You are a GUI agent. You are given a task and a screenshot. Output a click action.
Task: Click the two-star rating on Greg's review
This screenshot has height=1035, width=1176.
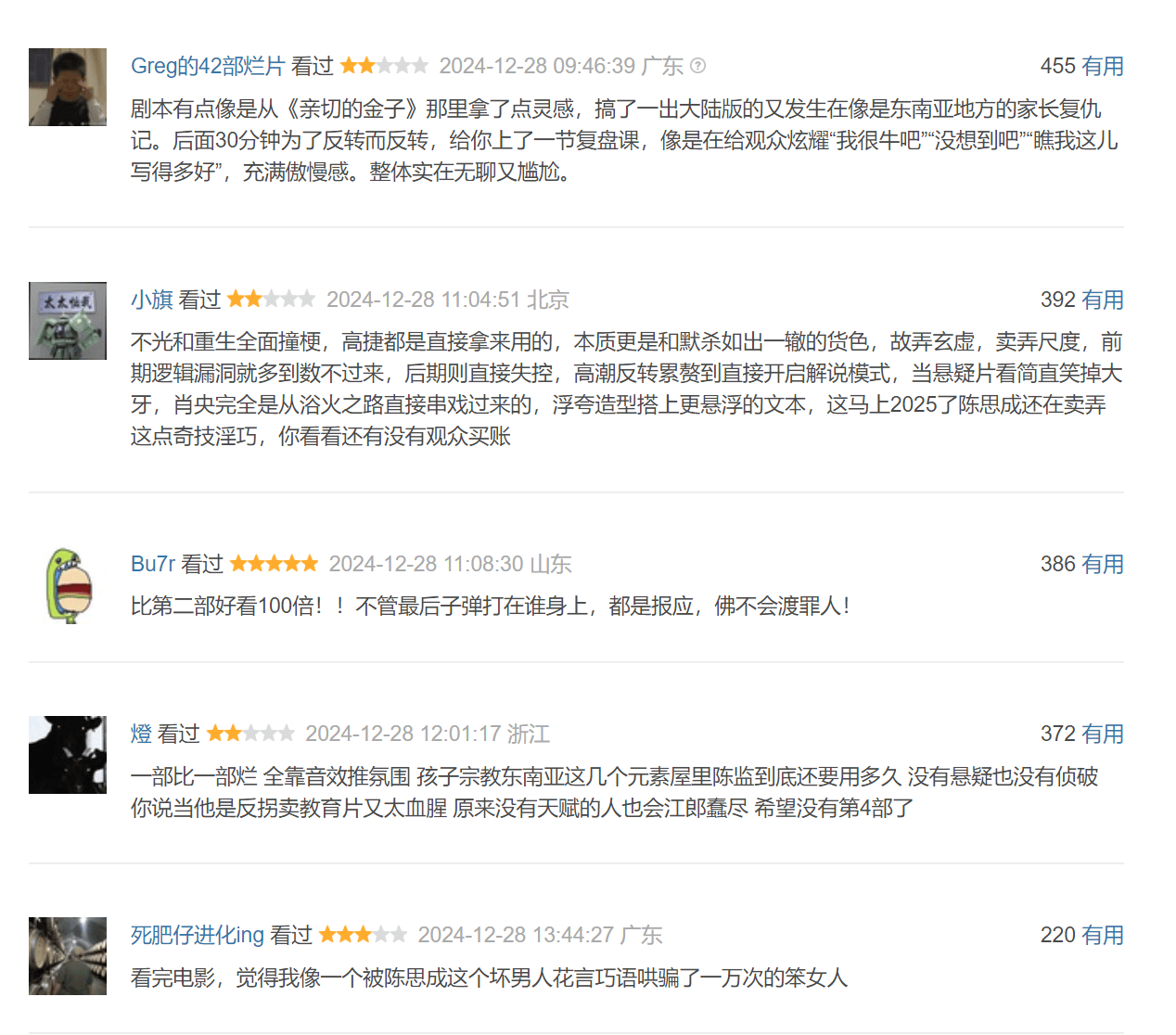(384, 65)
